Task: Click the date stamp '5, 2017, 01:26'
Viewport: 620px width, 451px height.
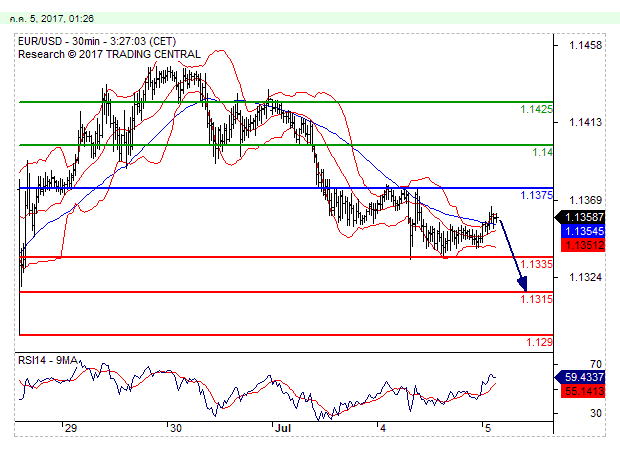Action: pos(61,19)
